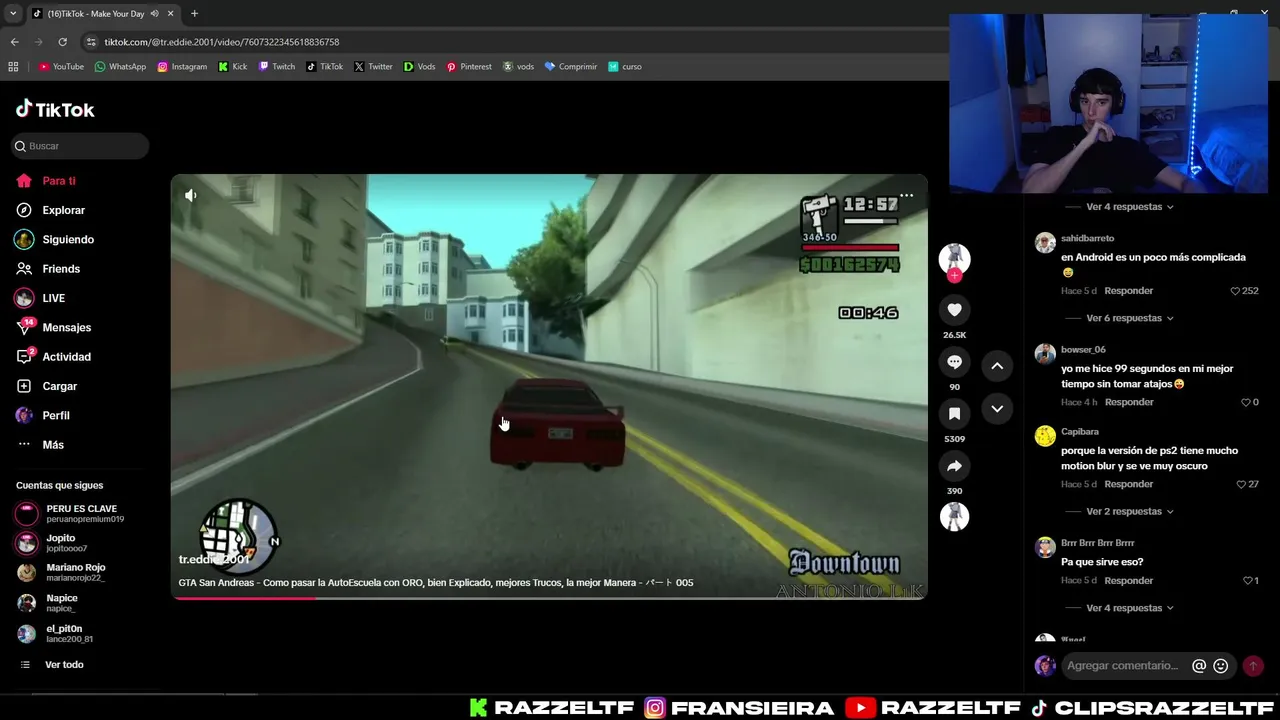The width and height of the screenshot is (1280, 720).
Task: Like the video with heart icon
Action: coord(954,310)
